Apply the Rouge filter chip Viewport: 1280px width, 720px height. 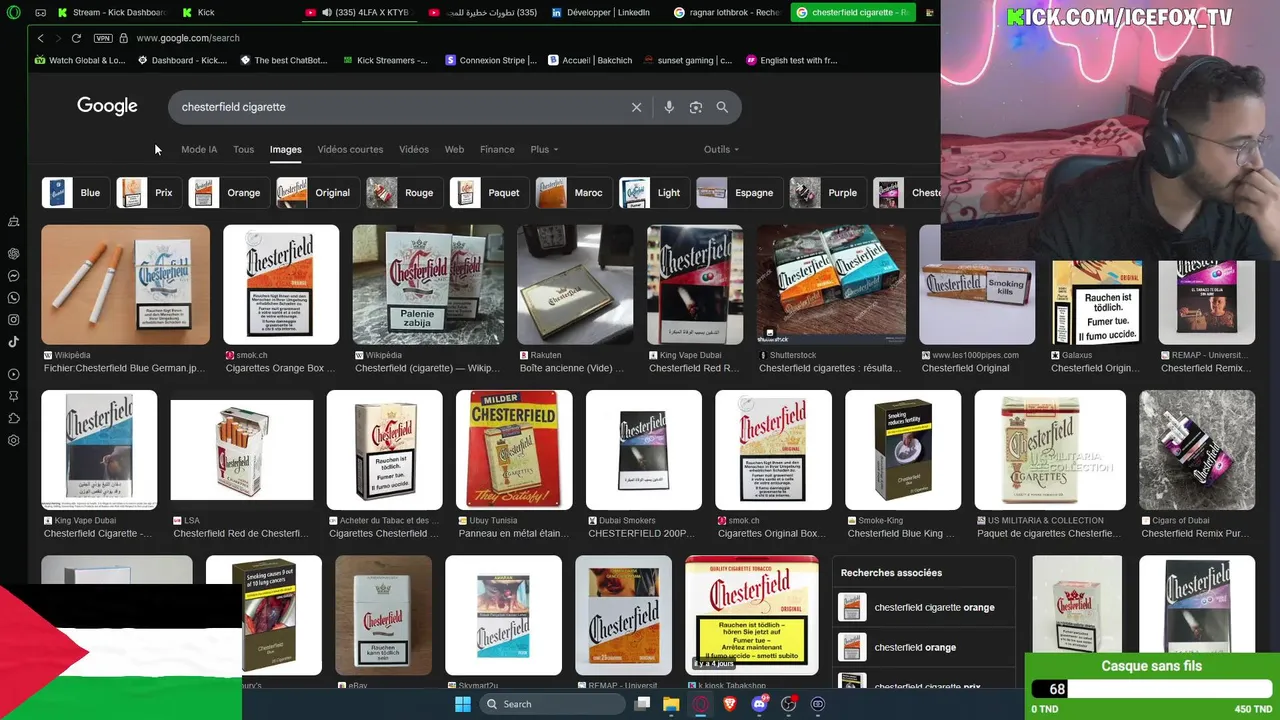(x=403, y=192)
